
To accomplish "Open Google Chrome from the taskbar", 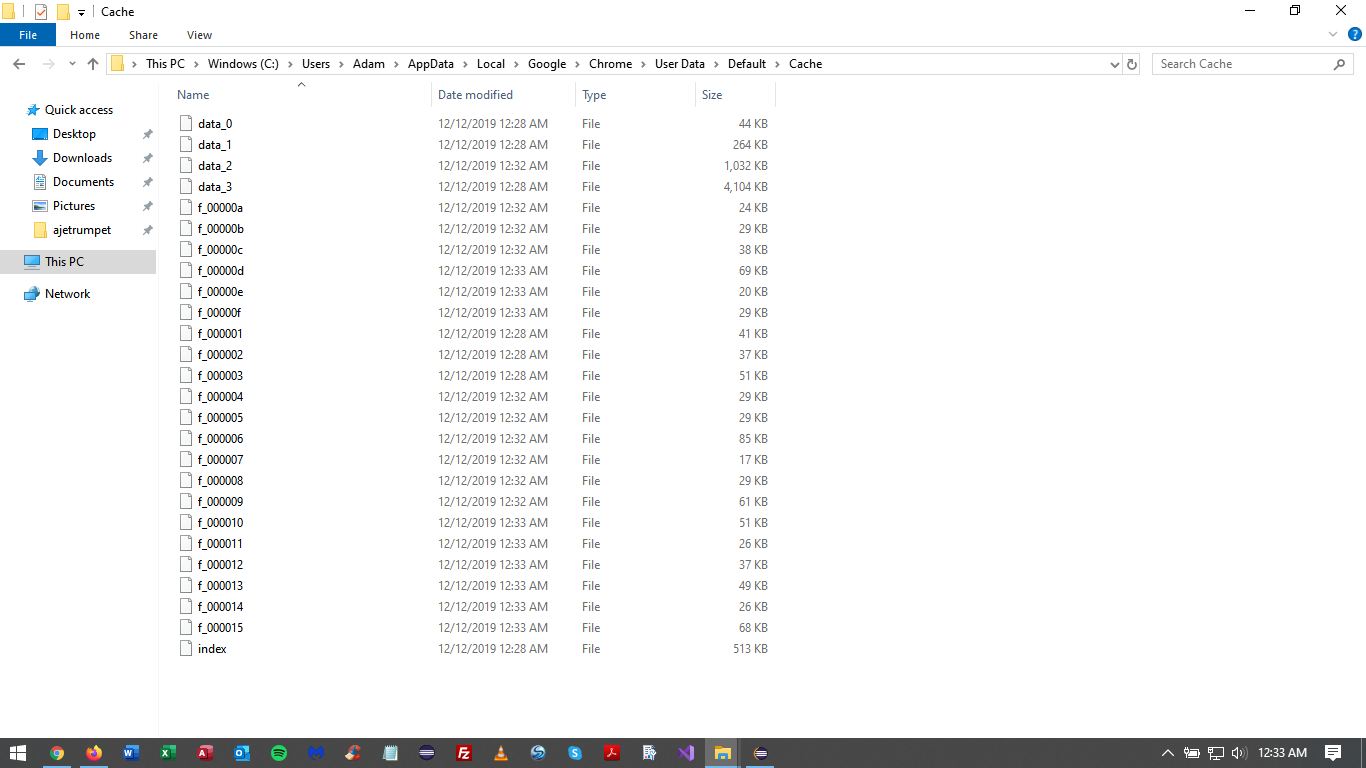I will tap(57, 753).
